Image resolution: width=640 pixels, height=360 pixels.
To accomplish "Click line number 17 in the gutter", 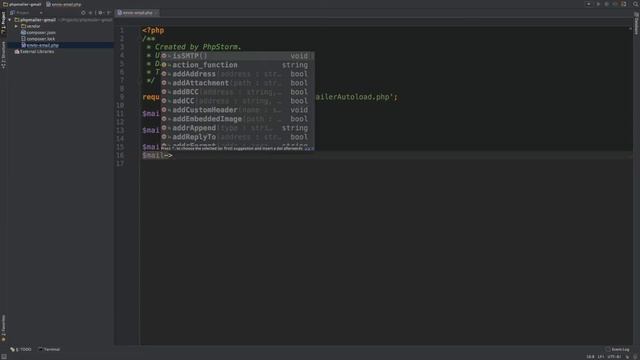I will point(120,164).
